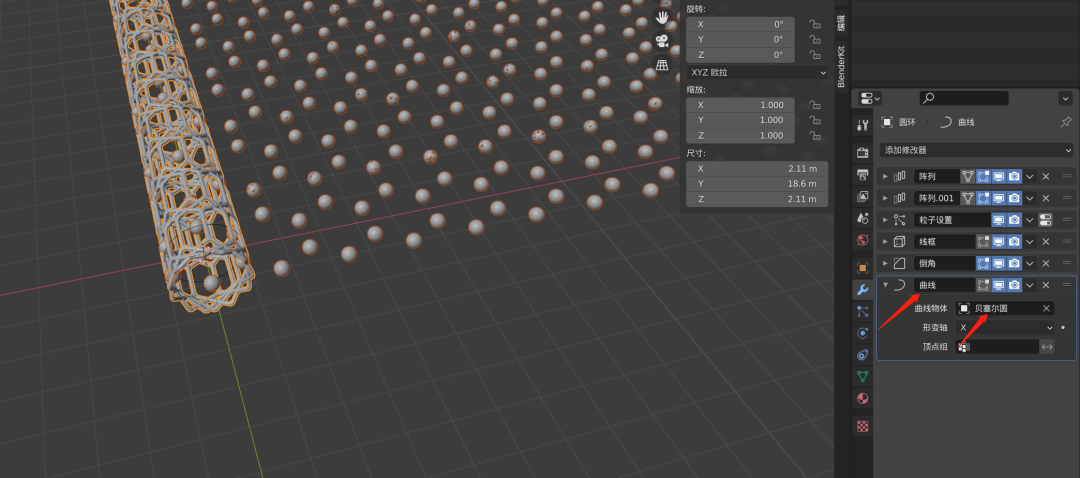Expand the 线框 modifier panel
This screenshot has width=1080, height=478.
pyautogui.click(x=885, y=242)
